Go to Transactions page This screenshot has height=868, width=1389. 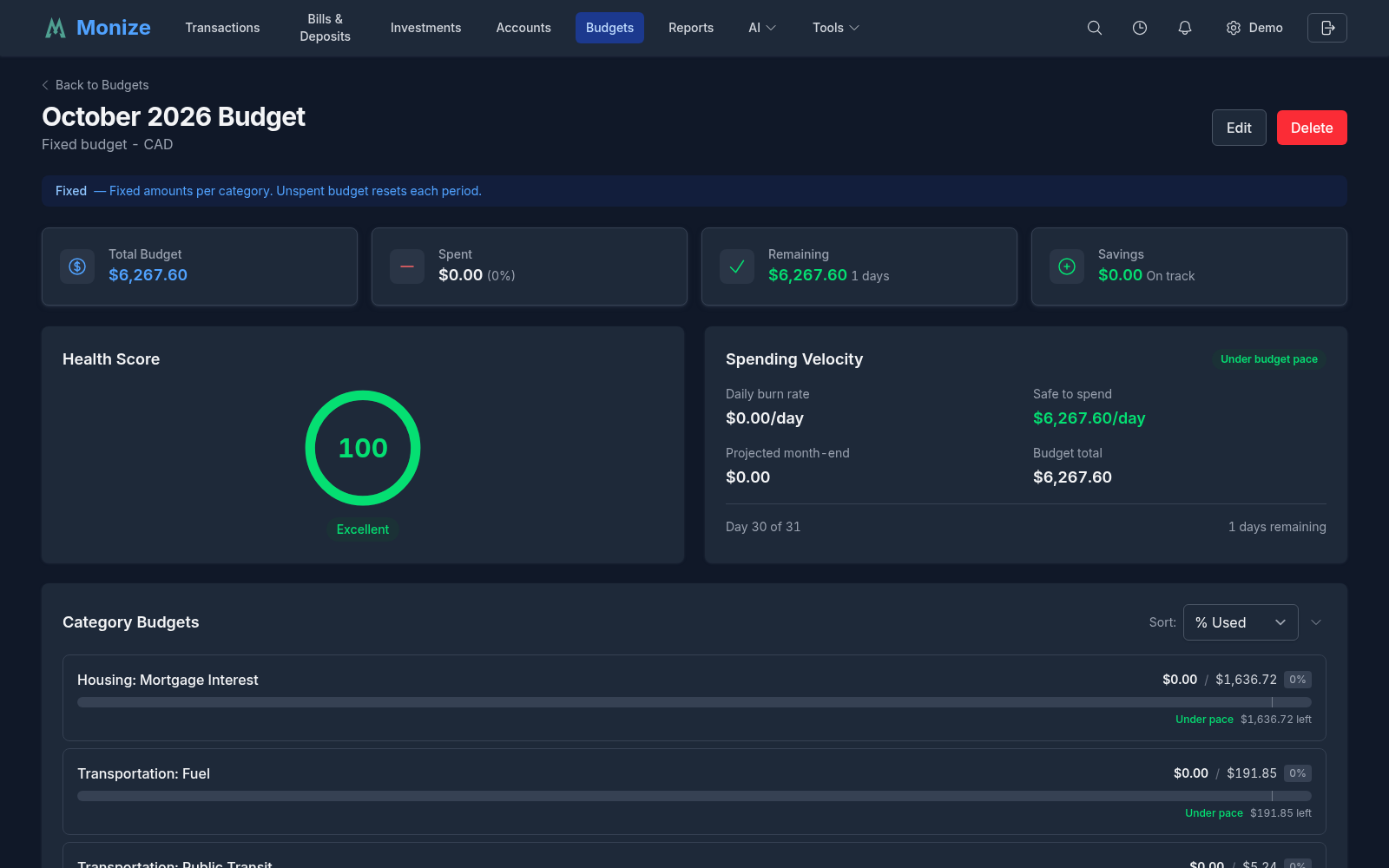[x=222, y=28]
